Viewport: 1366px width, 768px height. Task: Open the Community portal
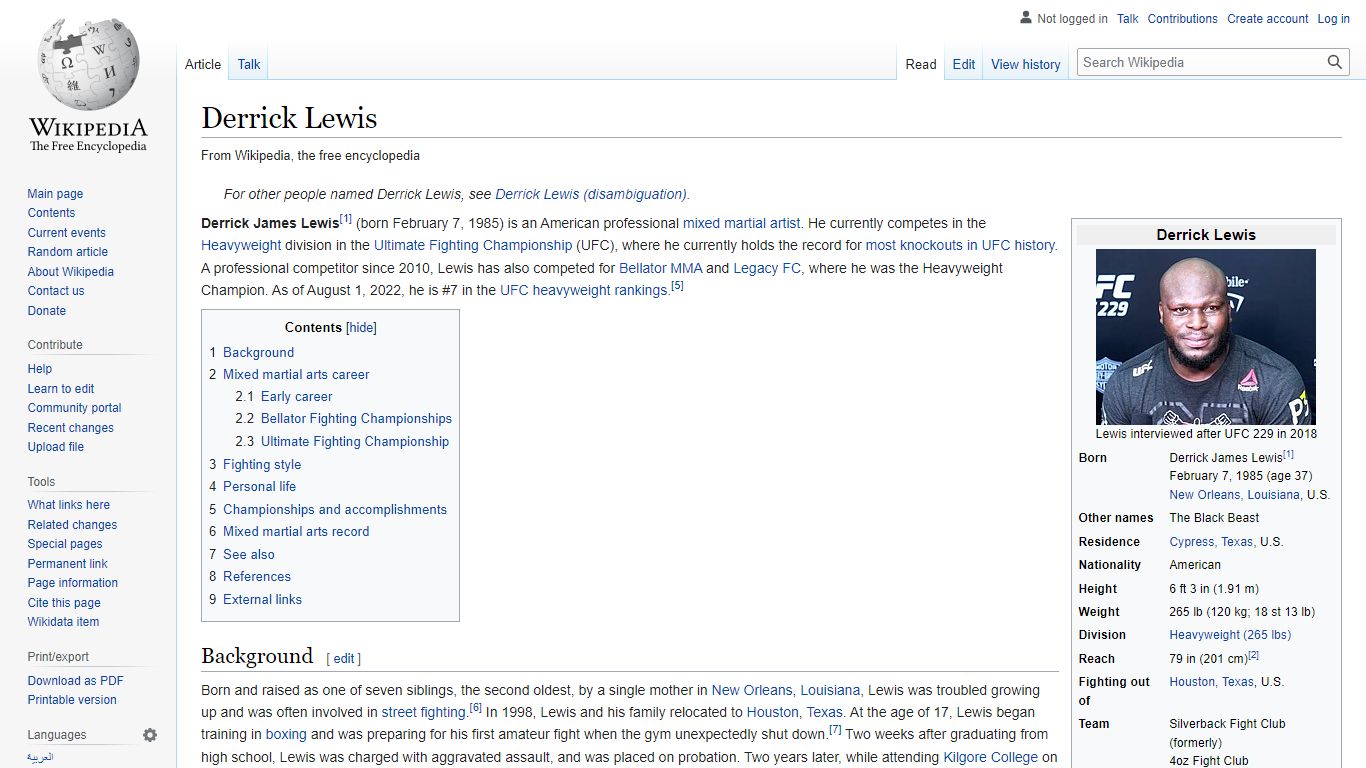pos(74,408)
